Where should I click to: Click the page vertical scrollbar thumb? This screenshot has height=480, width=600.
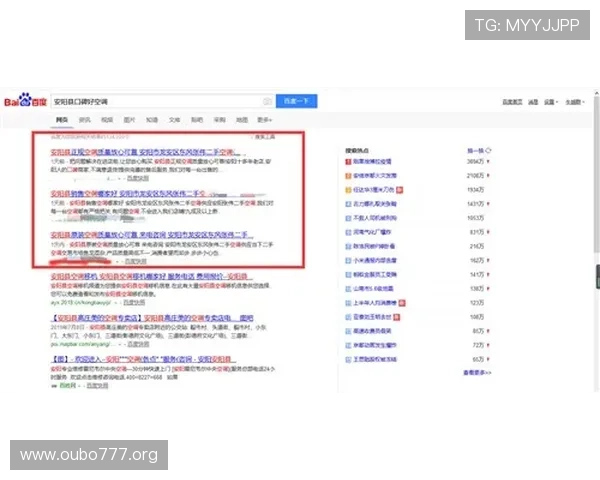[596, 174]
